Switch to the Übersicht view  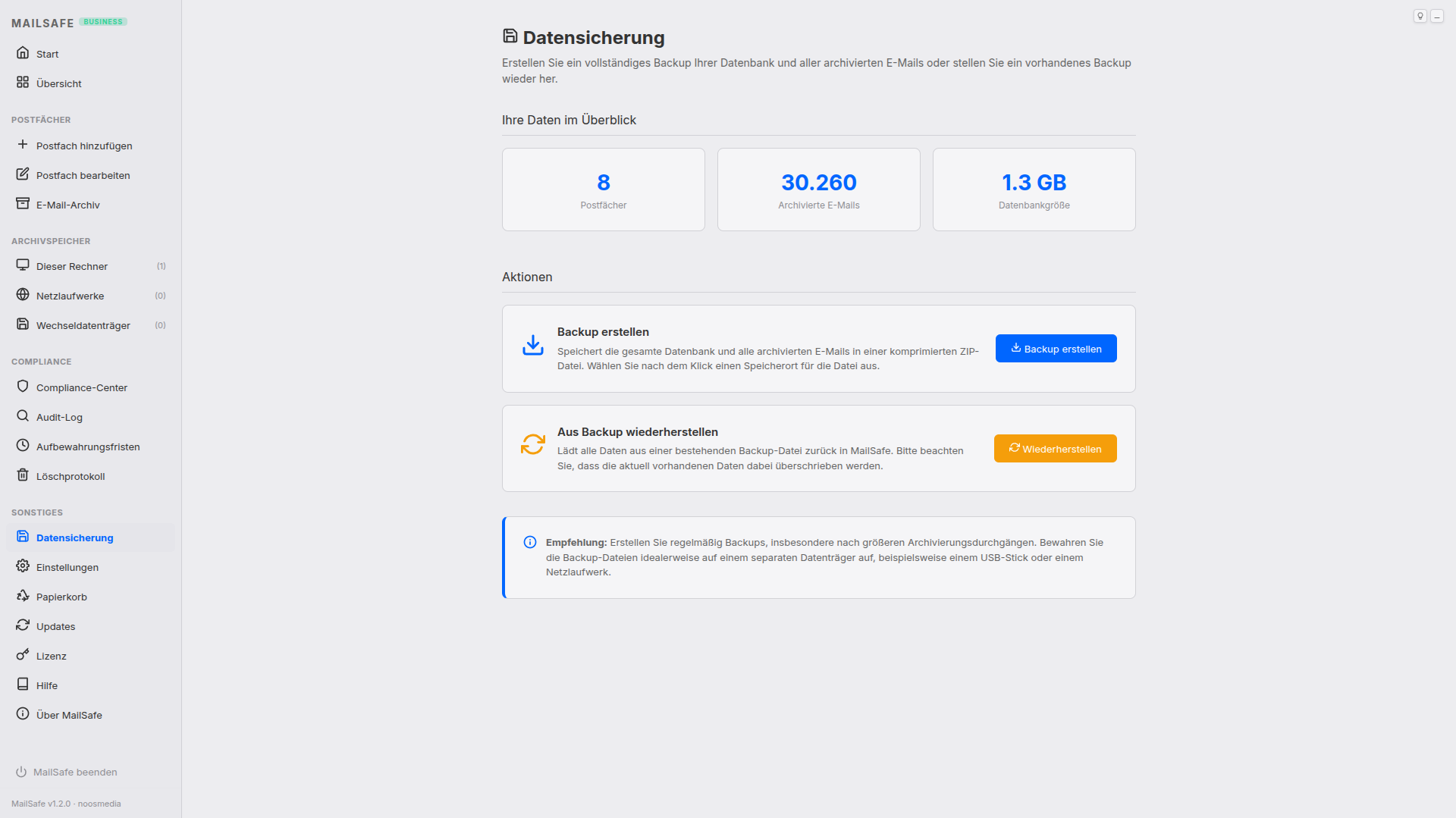coord(60,83)
